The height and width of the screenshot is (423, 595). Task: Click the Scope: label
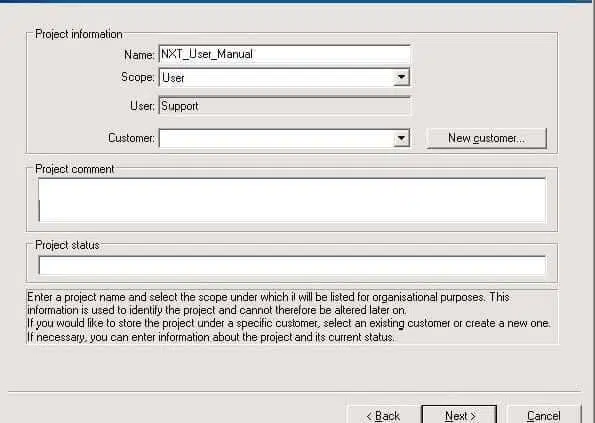click(x=137, y=77)
